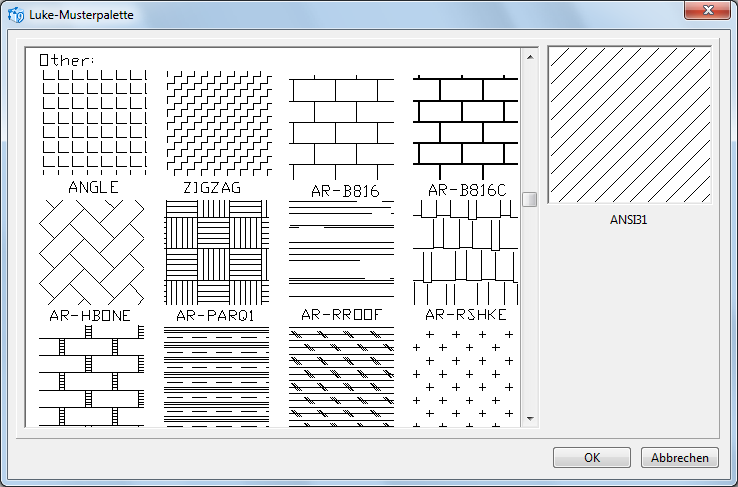
Task: Pick the AR-HBONE herringbone pattern
Action: point(92,251)
